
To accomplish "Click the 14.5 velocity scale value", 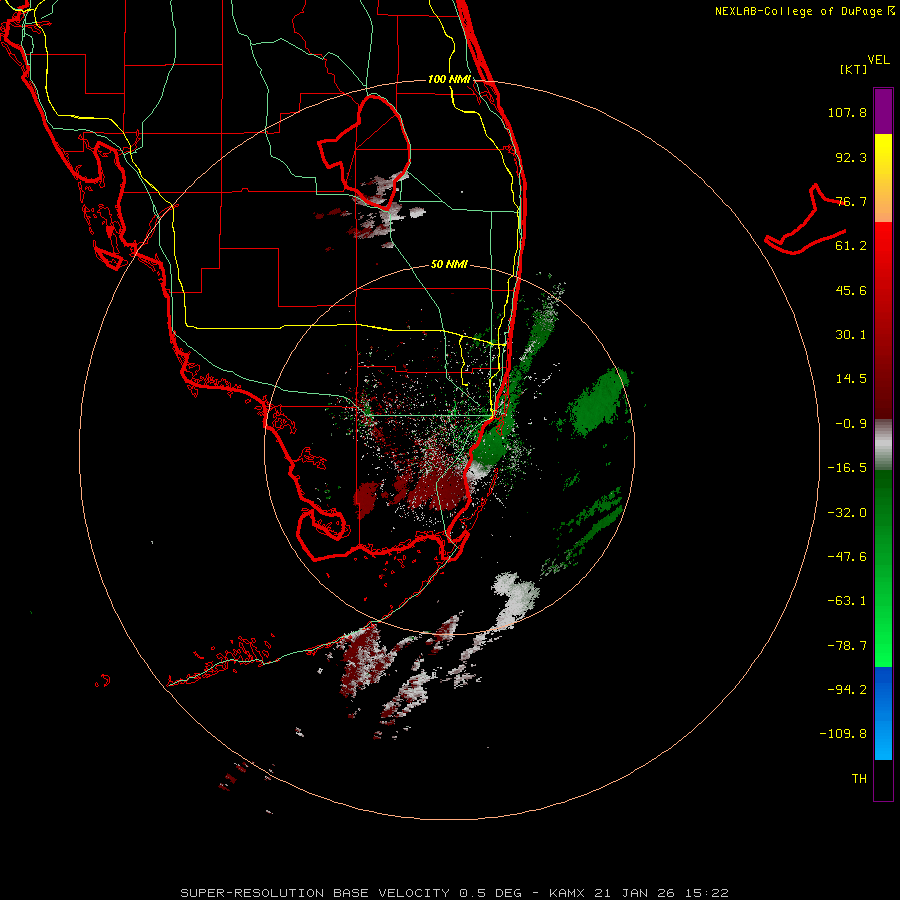I will click(851, 379).
